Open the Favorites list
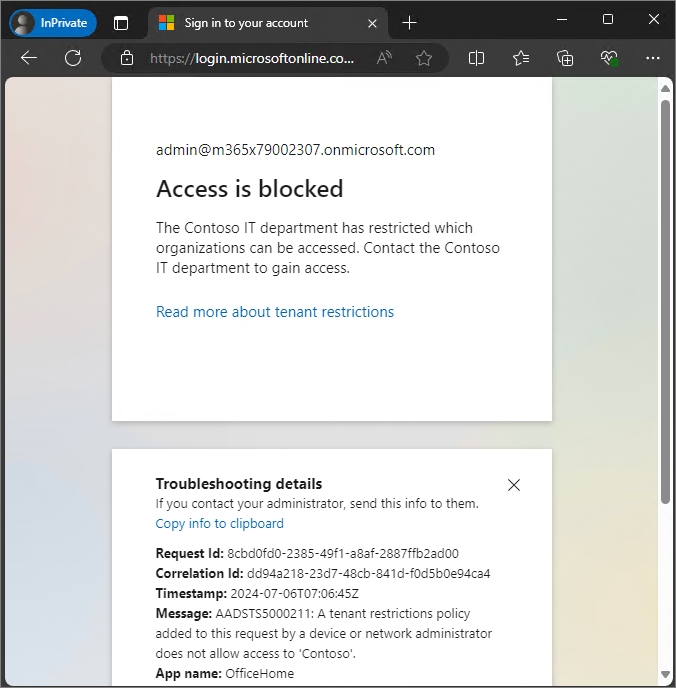This screenshot has height=688, width=676. click(521, 58)
